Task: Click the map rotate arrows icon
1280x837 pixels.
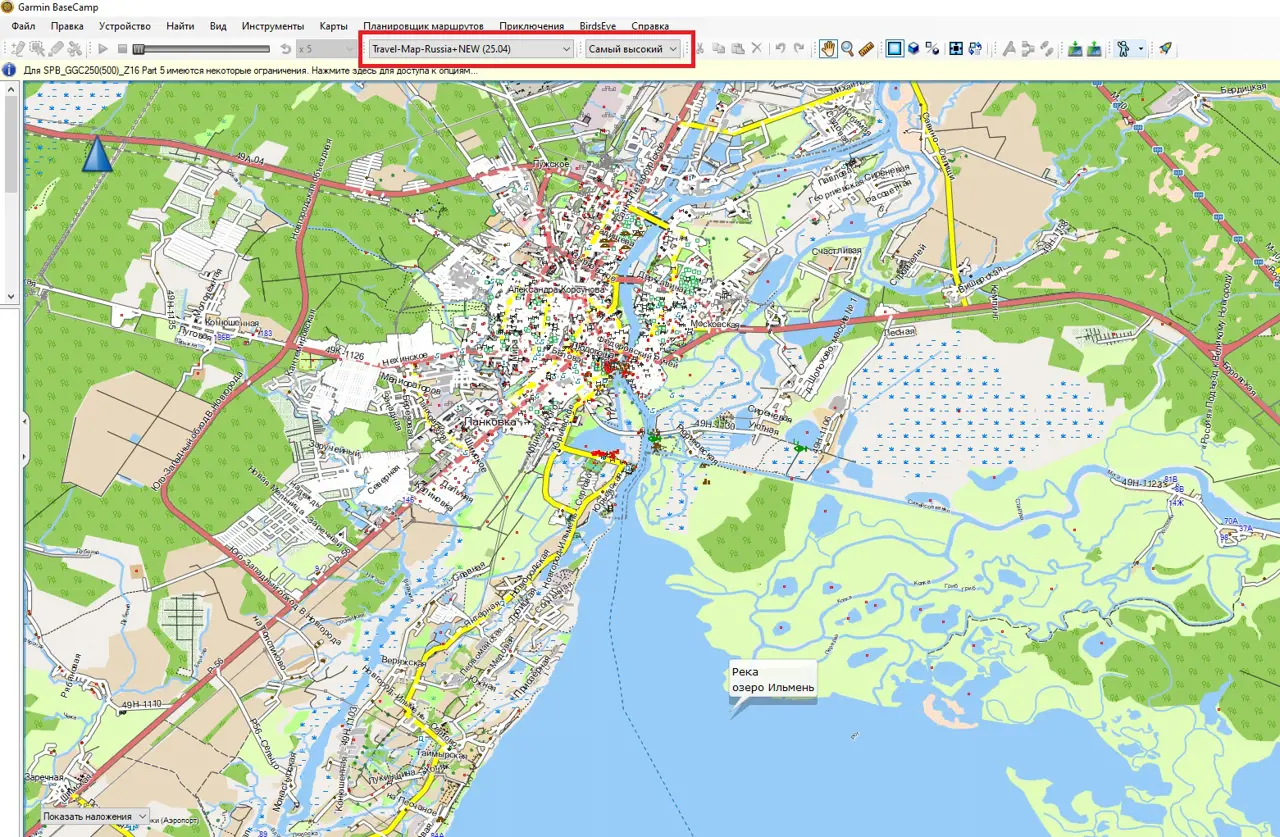Action: (976, 48)
